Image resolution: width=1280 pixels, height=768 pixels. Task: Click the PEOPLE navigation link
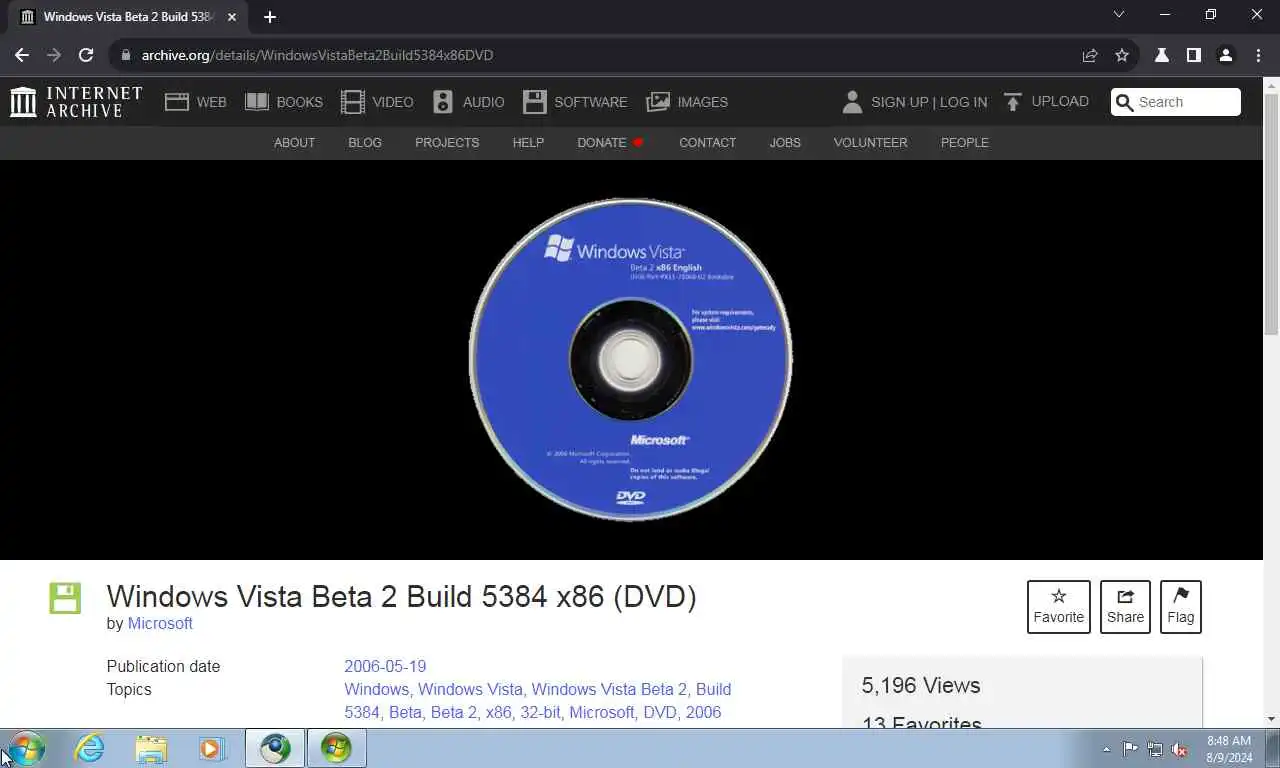pyautogui.click(x=964, y=143)
